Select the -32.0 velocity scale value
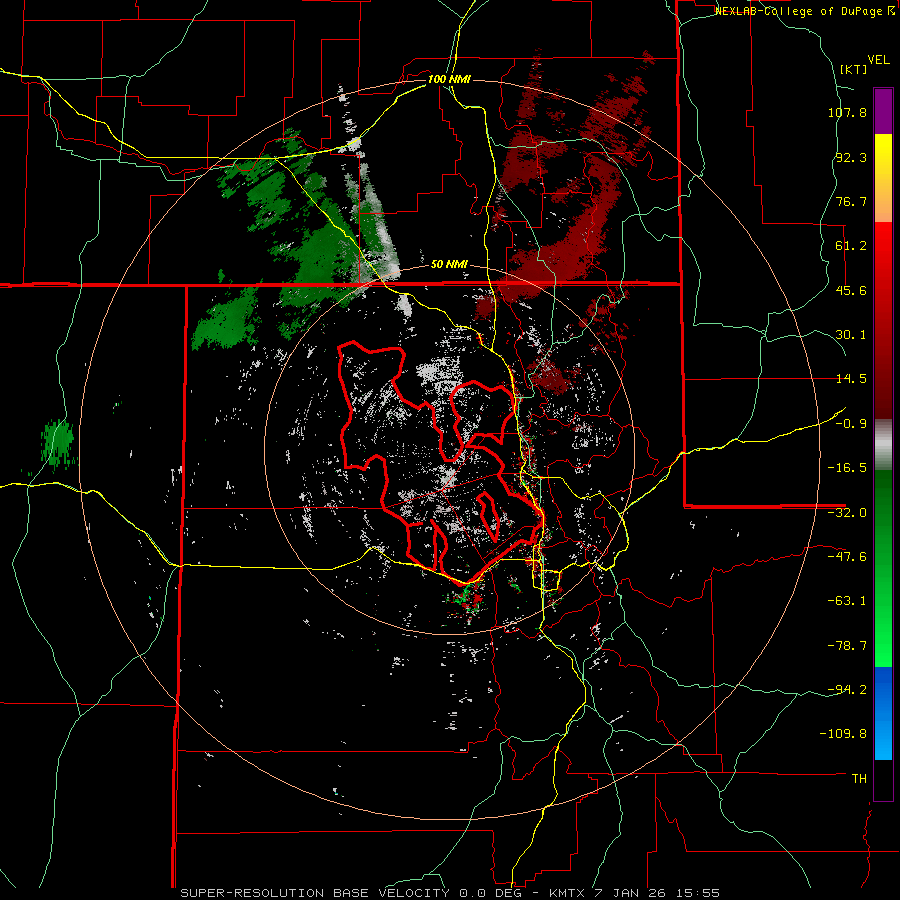 pos(847,513)
